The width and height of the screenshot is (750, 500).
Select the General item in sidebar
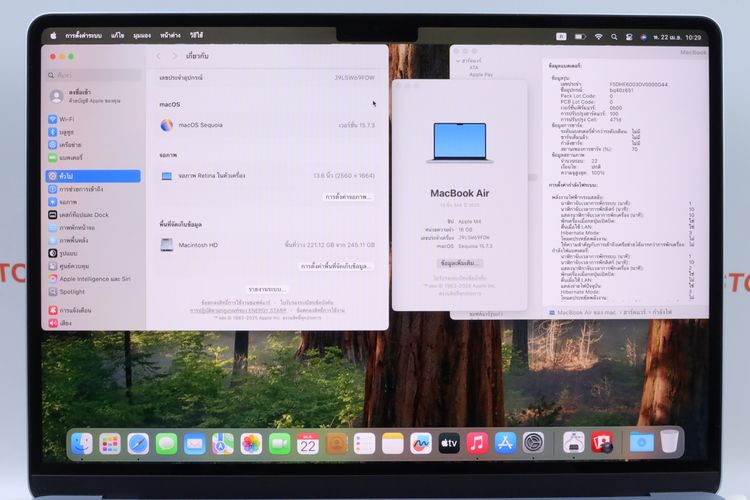pos(93,176)
